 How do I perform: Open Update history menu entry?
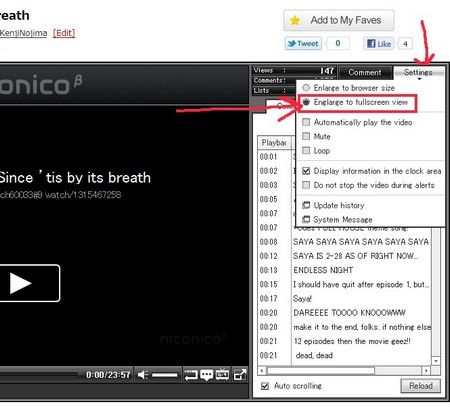[339, 205]
